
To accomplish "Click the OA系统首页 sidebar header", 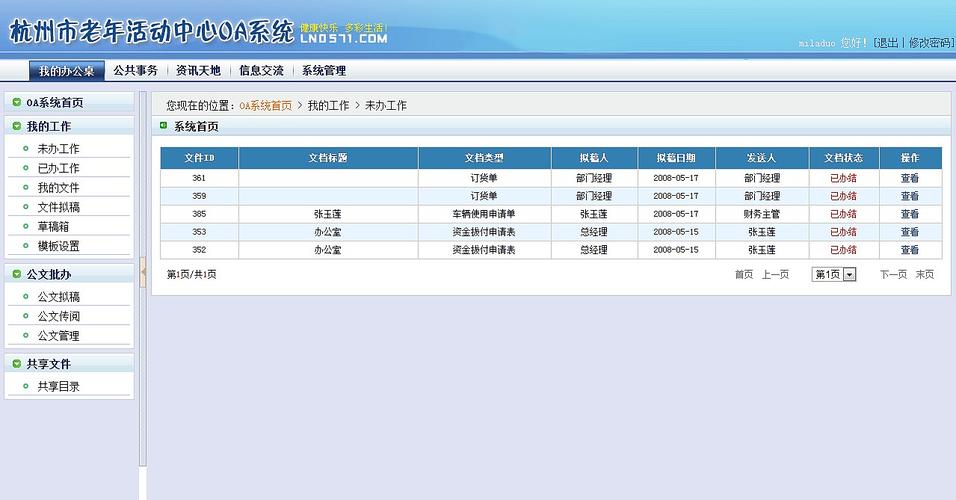I will [x=70, y=102].
